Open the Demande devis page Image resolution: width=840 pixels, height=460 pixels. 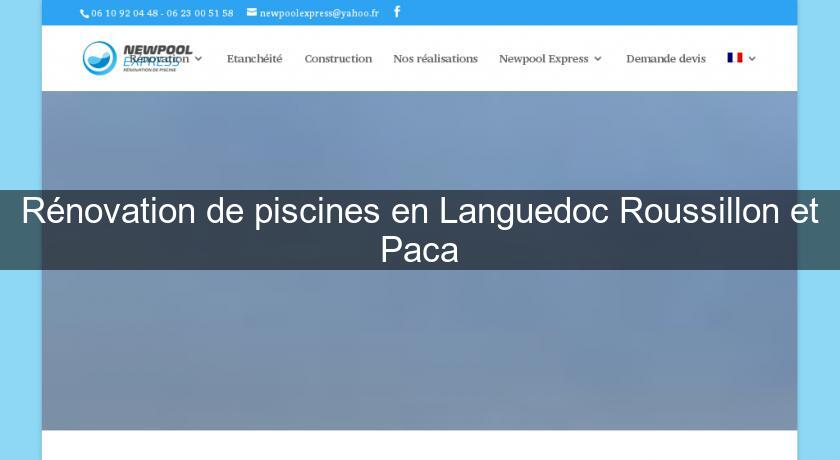point(665,58)
